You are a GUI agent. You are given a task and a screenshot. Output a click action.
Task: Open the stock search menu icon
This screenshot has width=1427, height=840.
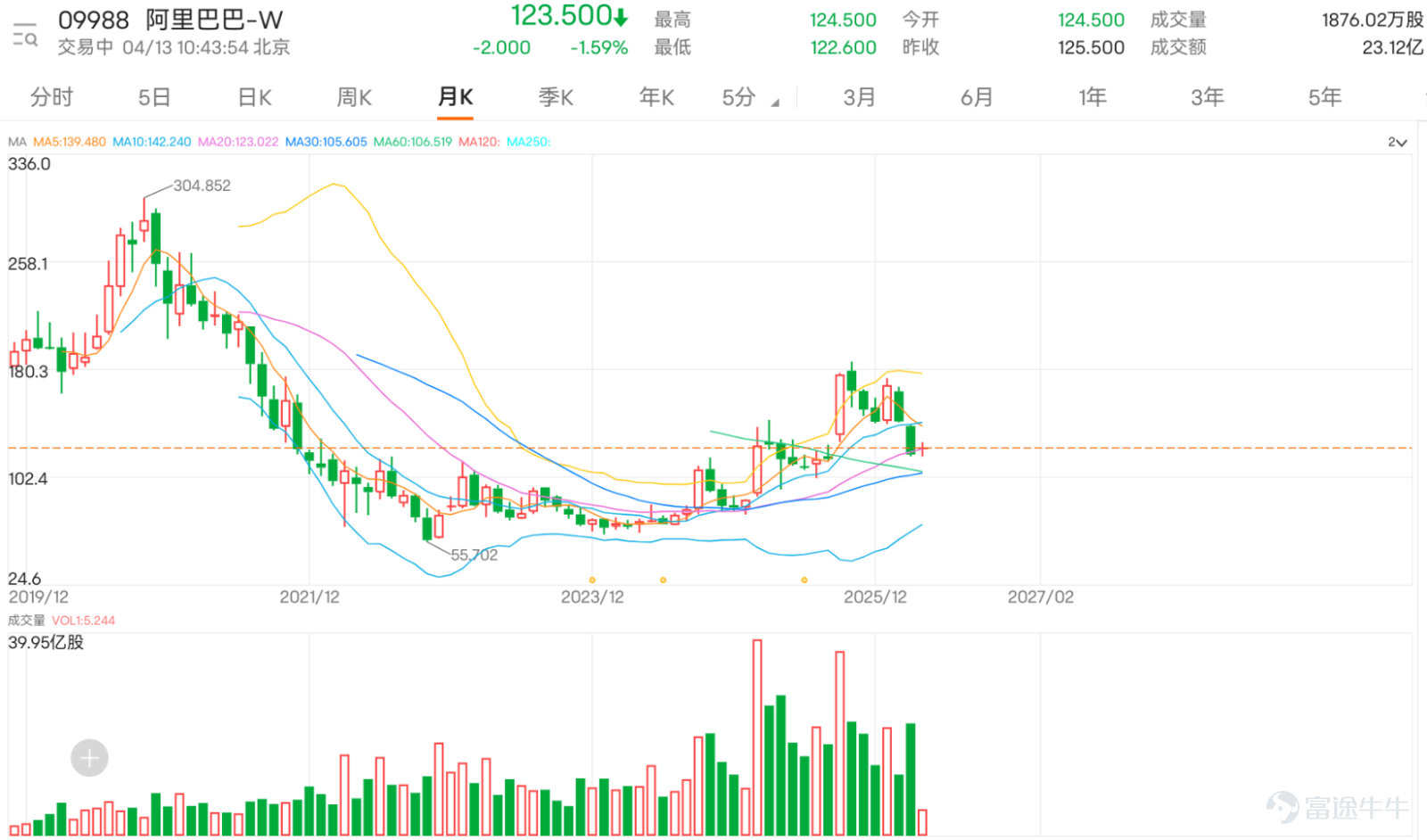click(25, 34)
